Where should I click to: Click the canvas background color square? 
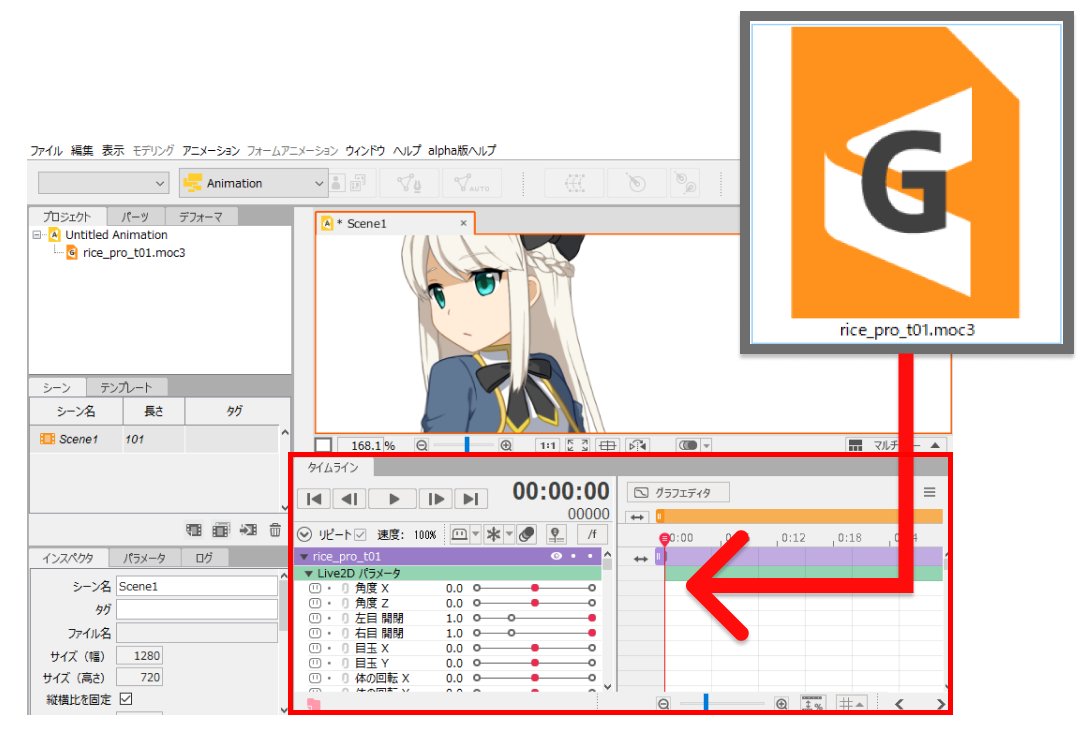pos(324,446)
